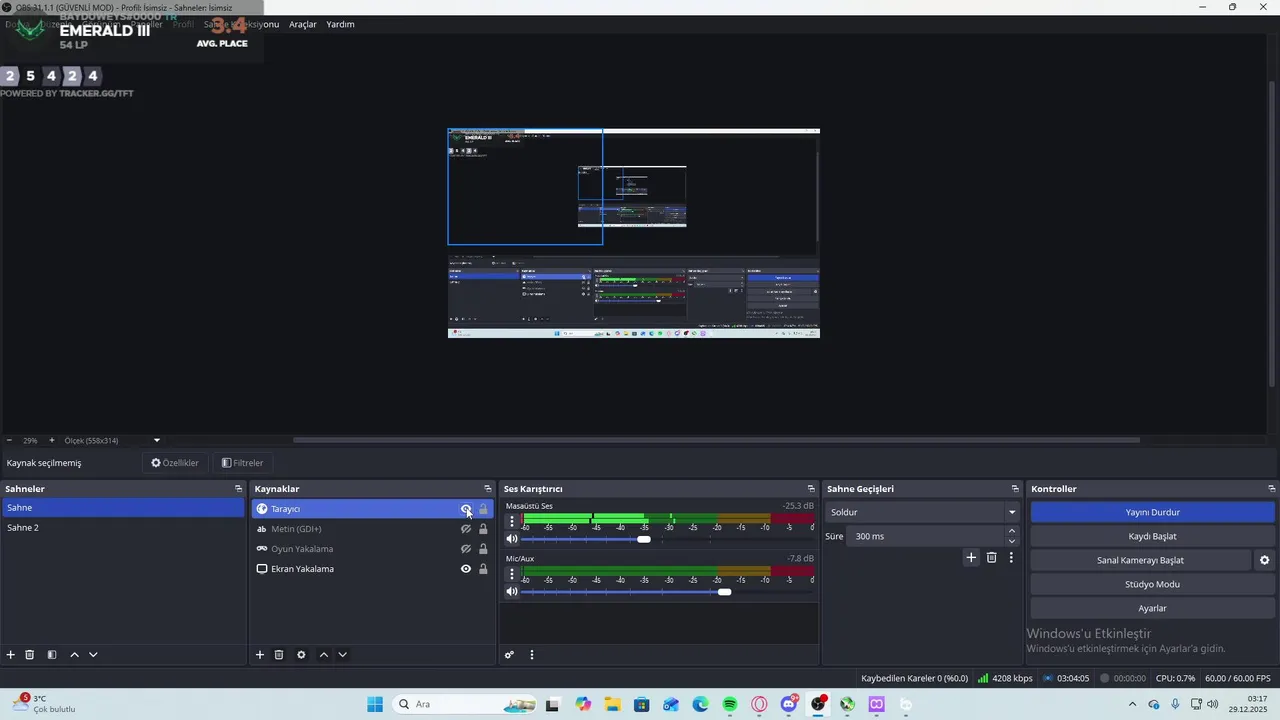Click the taskbar Ara search box

[x=466, y=704]
